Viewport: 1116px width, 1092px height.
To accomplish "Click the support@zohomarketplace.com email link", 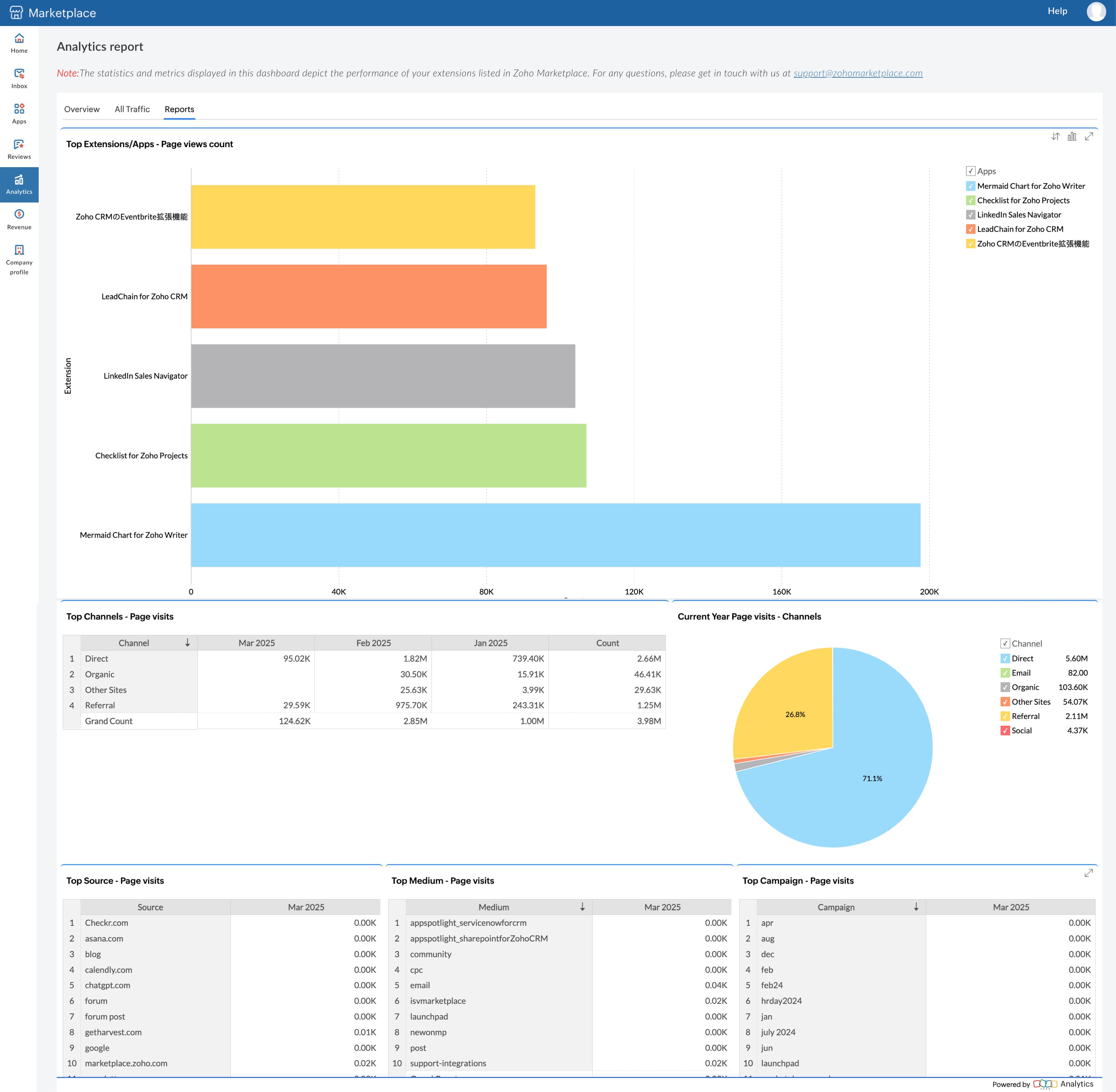I will click(858, 73).
